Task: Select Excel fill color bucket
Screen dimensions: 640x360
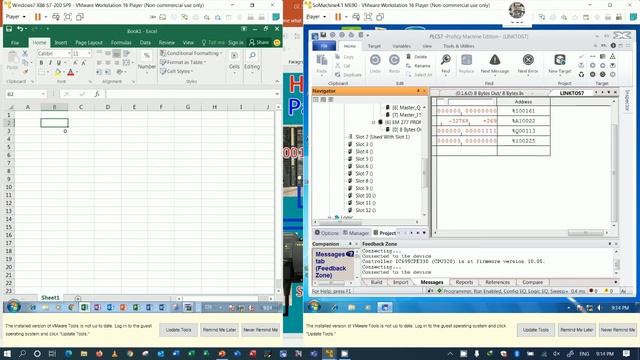Action: click(x=58, y=72)
